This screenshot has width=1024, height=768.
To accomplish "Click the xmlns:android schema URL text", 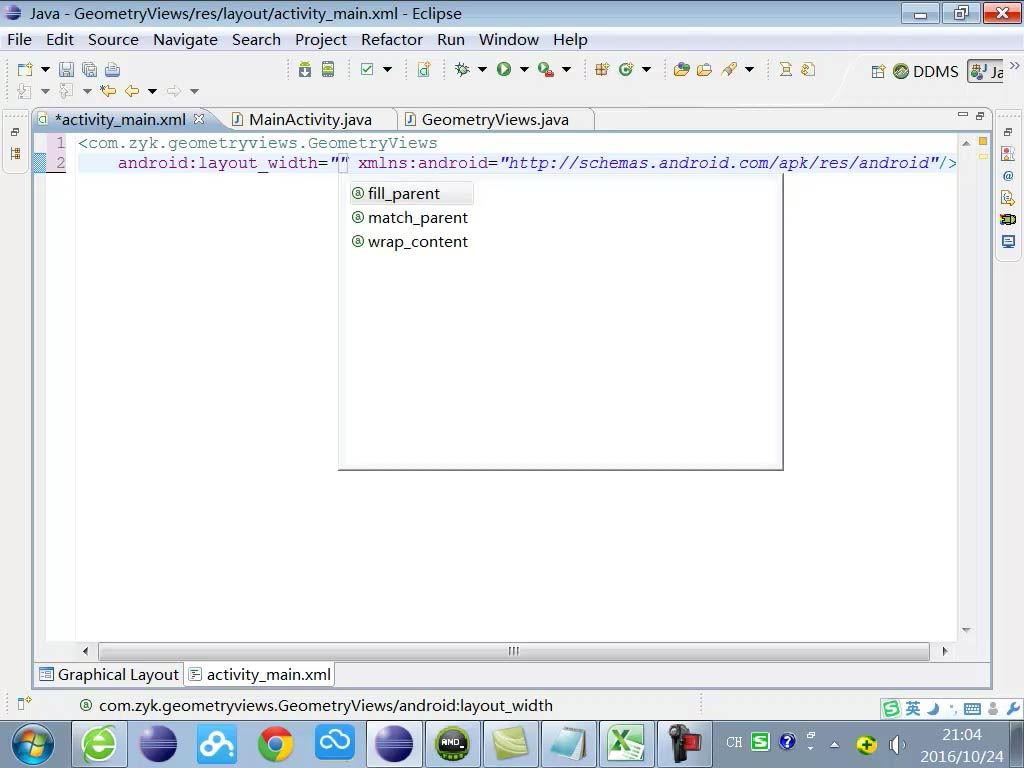I will pos(719,163).
